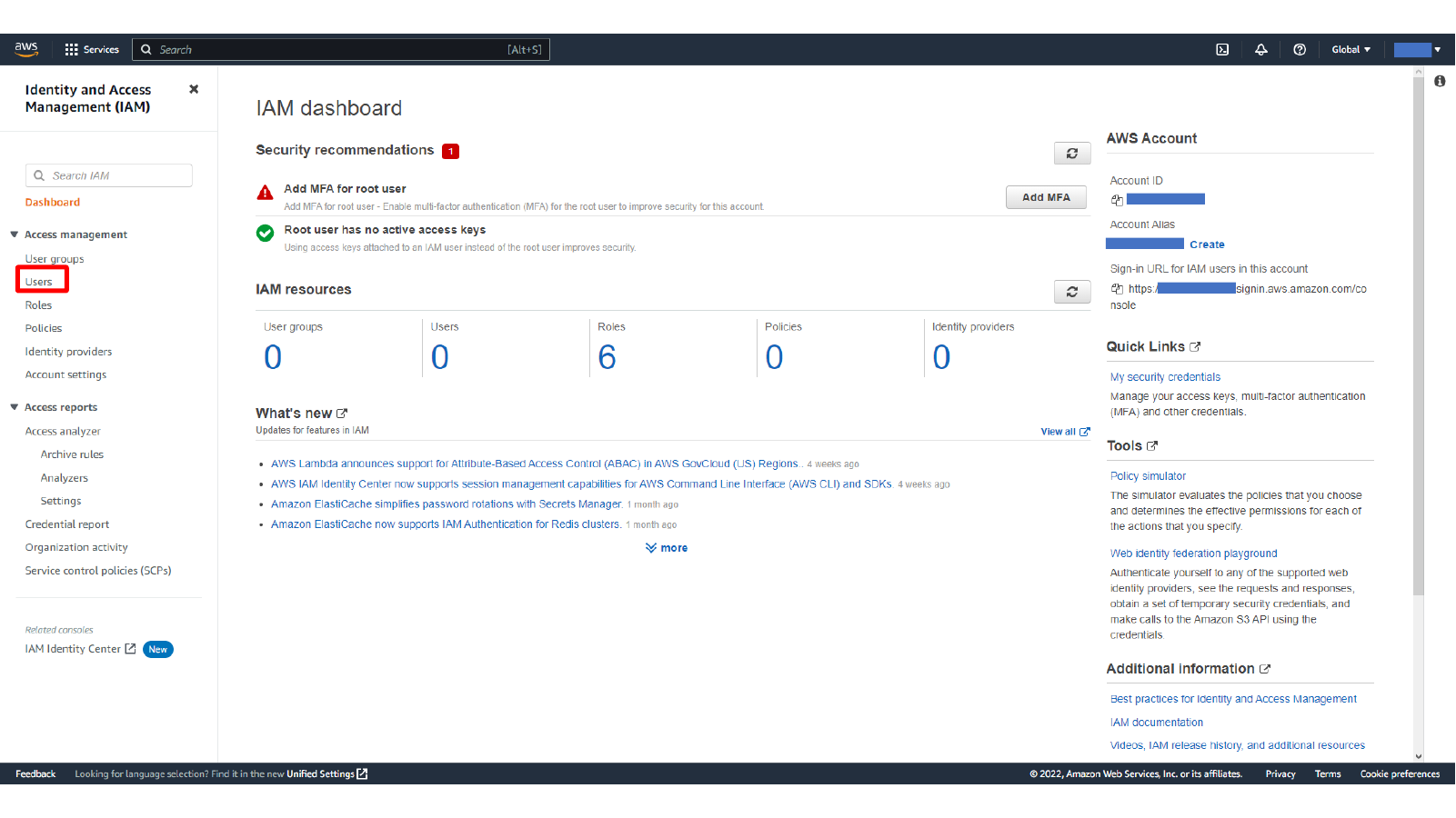Open Best practices for IAM link

1233,699
